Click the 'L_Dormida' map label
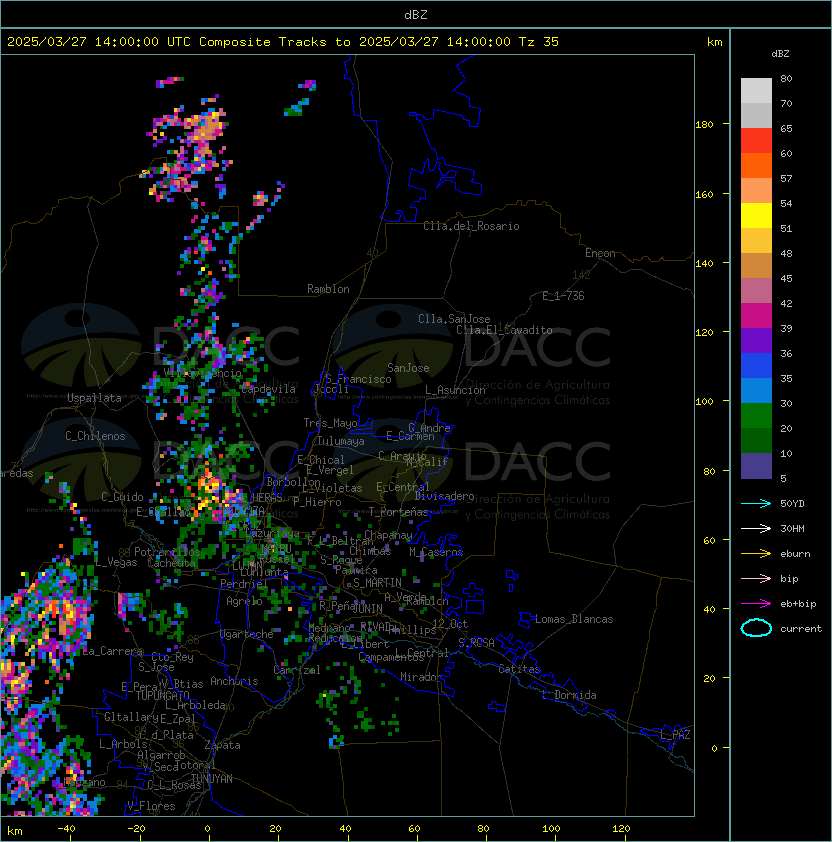This screenshot has height=842, width=832. tap(569, 695)
